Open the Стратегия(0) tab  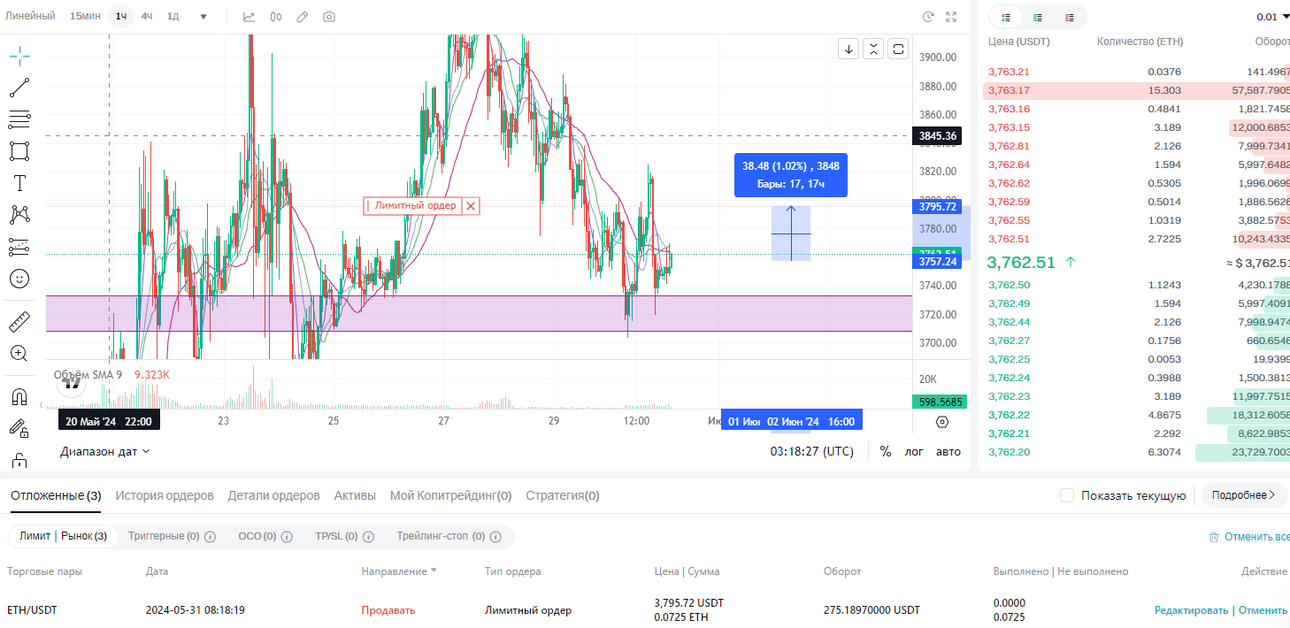point(562,495)
